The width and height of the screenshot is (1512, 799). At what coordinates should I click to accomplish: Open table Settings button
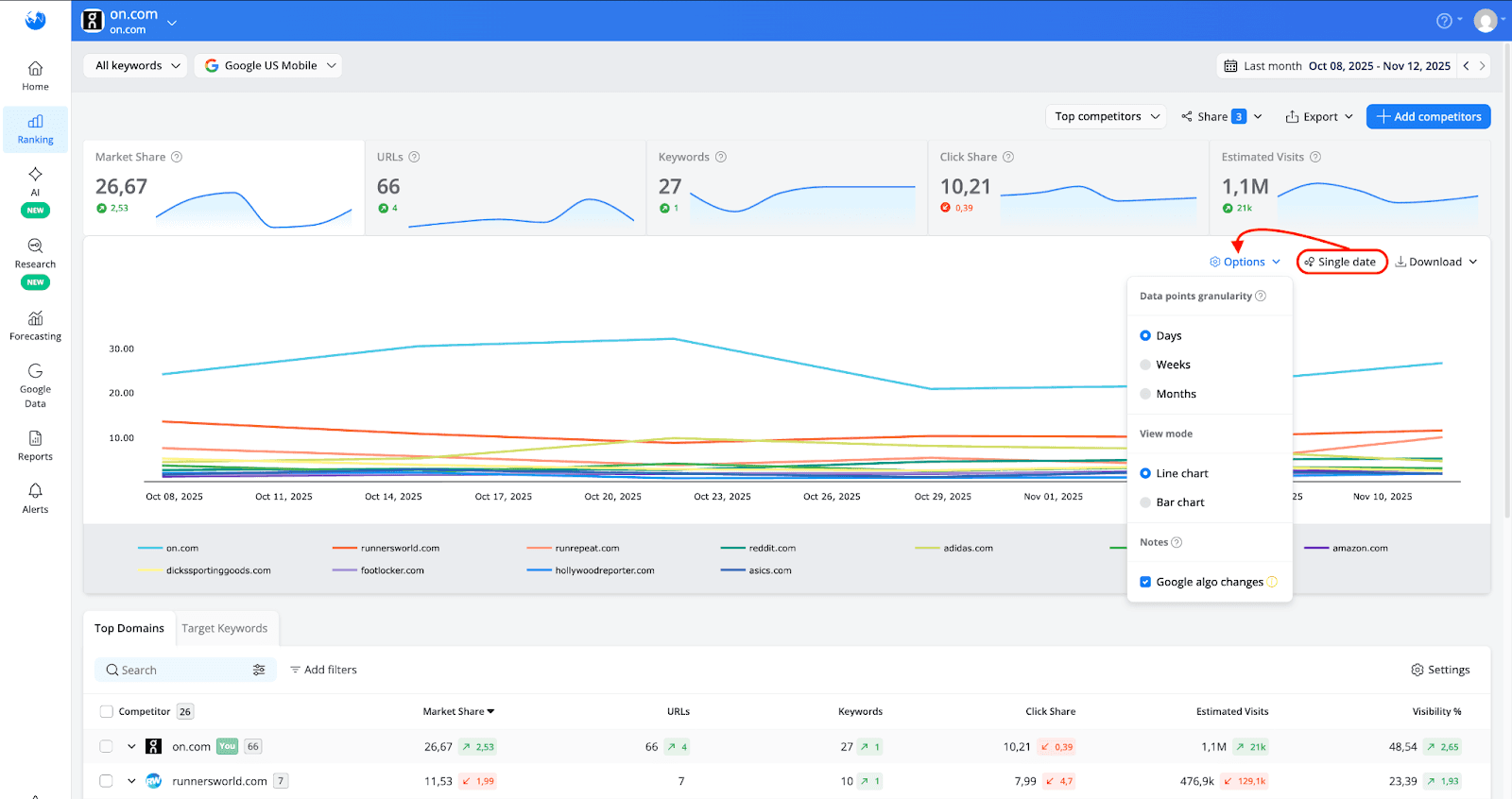pos(1440,670)
